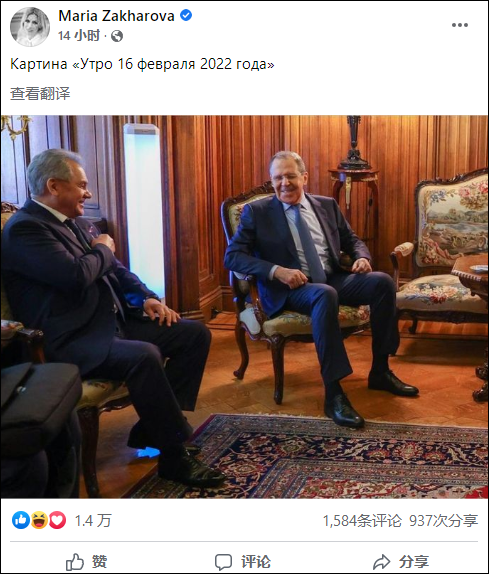Image resolution: width=489 pixels, height=574 pixels.
Task: Click the share arrow icon
Action: coord(382,562)
